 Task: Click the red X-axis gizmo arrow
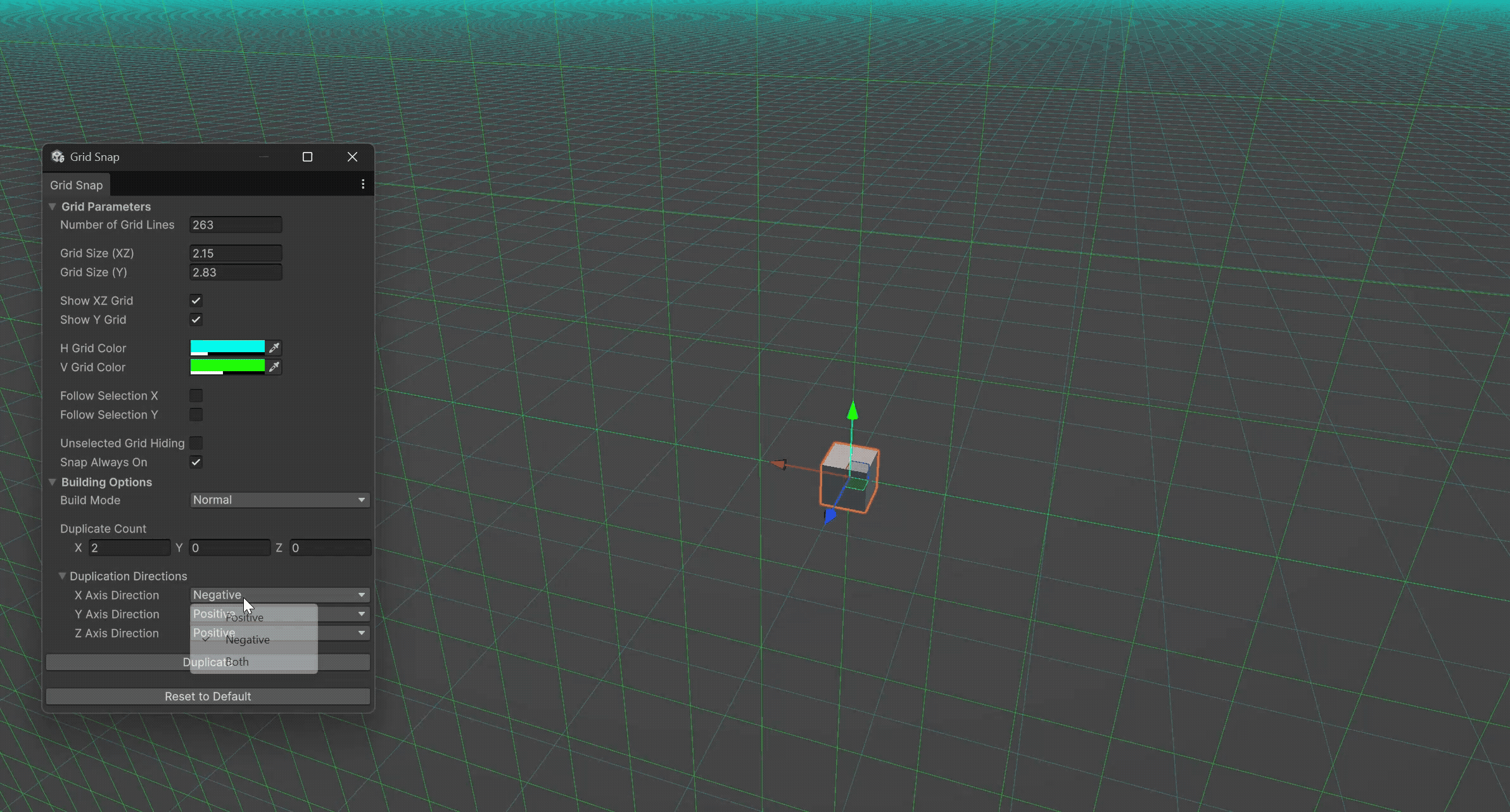coord(779,465)
